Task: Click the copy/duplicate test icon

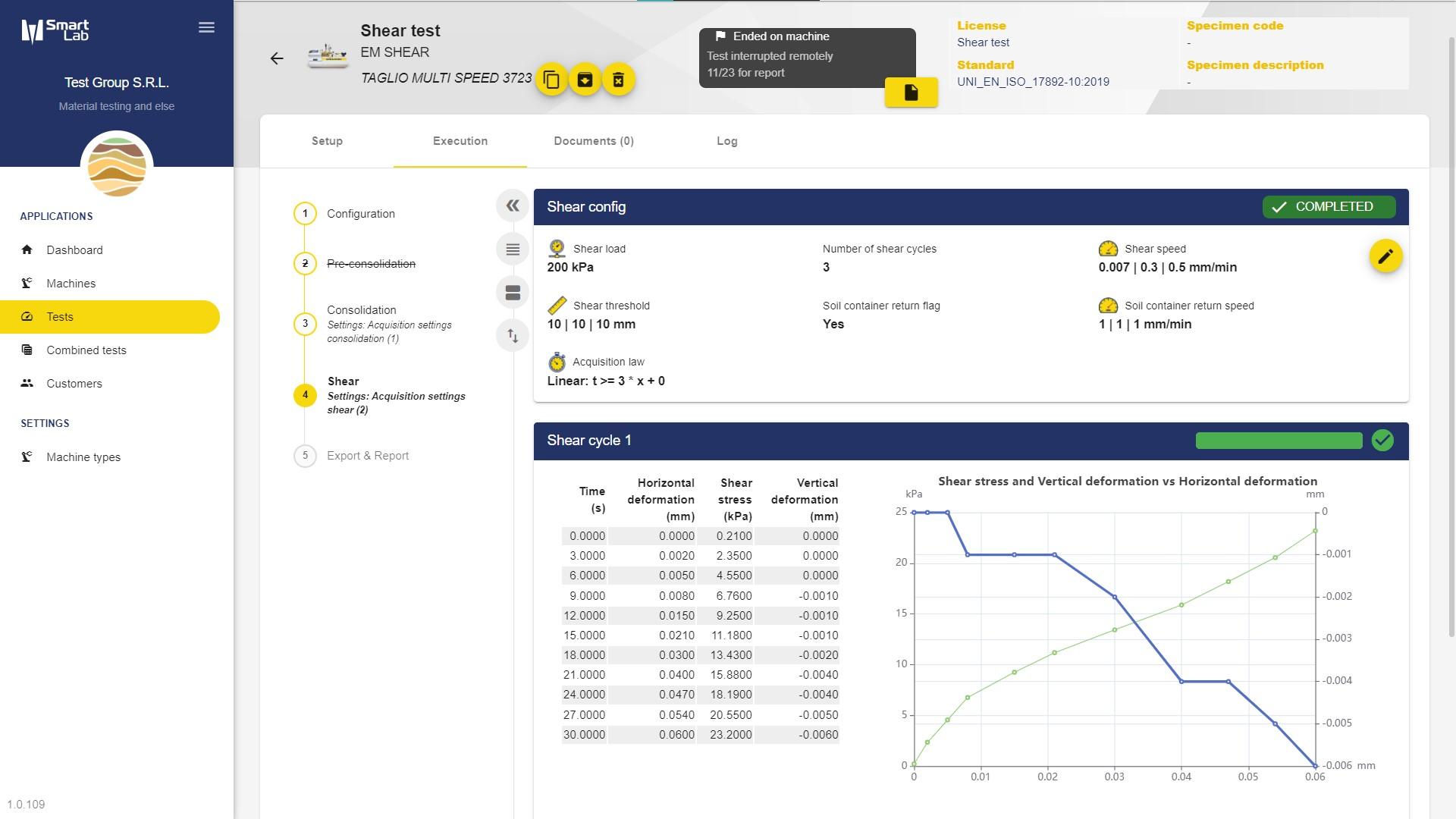Action: coord(551,80)
